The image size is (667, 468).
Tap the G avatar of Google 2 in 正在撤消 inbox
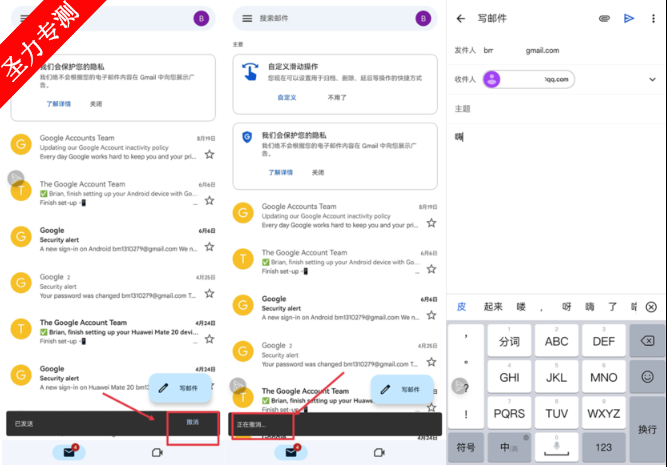243,351
